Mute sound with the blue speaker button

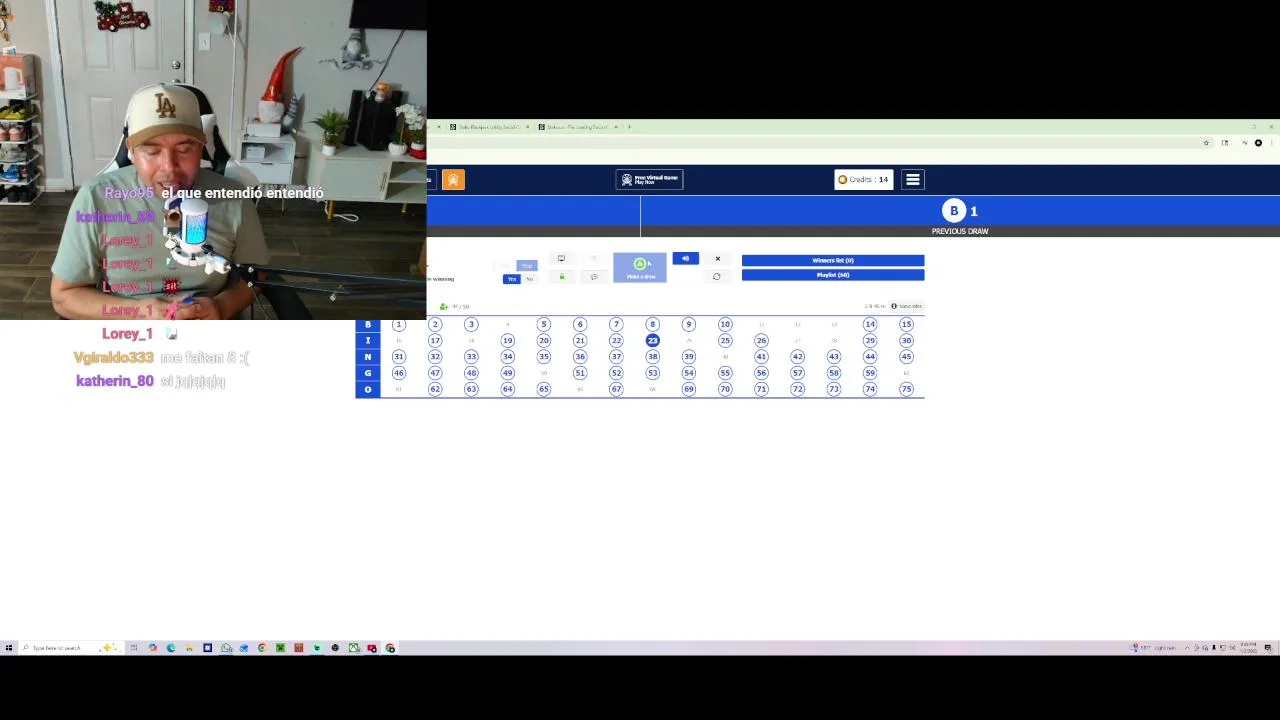click(x=685, y=259)
